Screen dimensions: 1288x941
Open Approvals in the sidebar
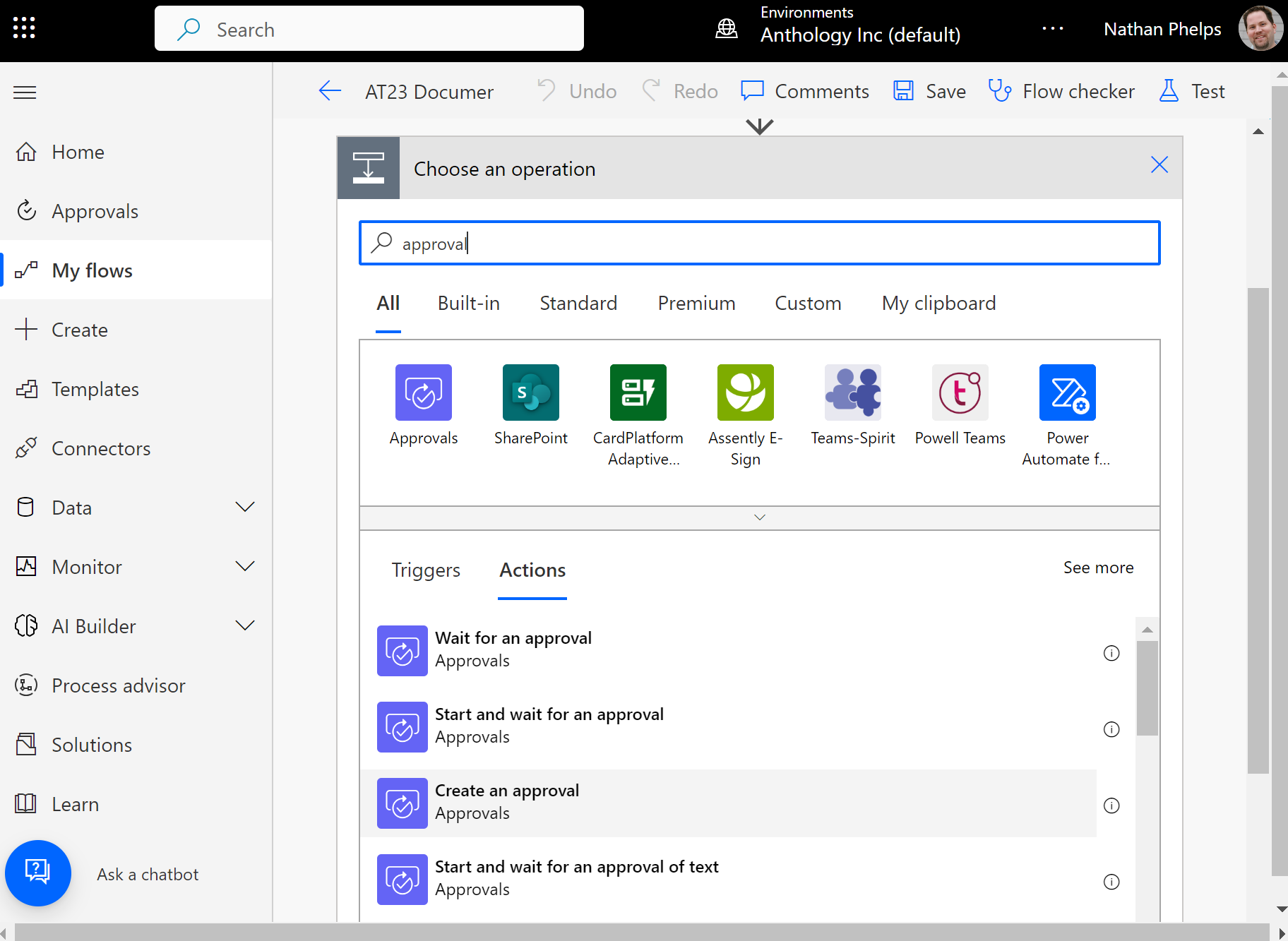click(136, 211)
